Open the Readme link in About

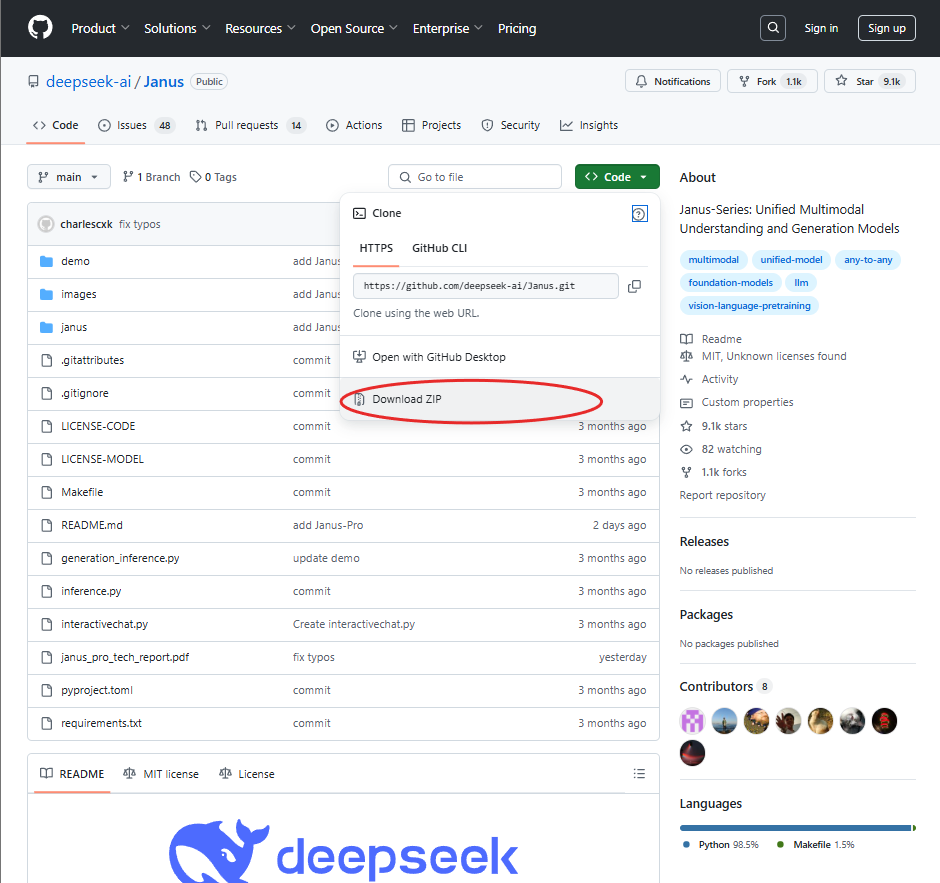point(711,339)
